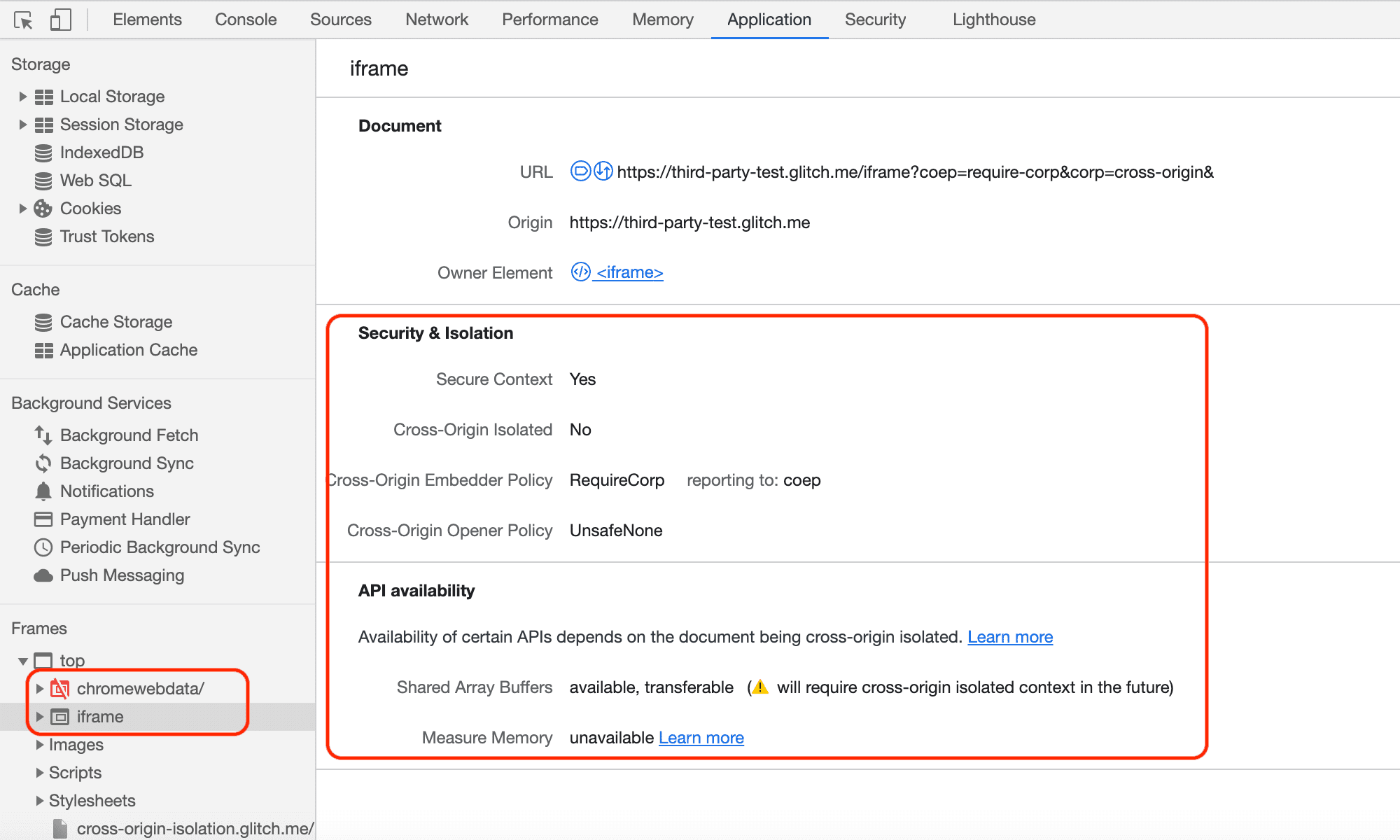Click the Elements tab in DevTools

pos(146,18)
